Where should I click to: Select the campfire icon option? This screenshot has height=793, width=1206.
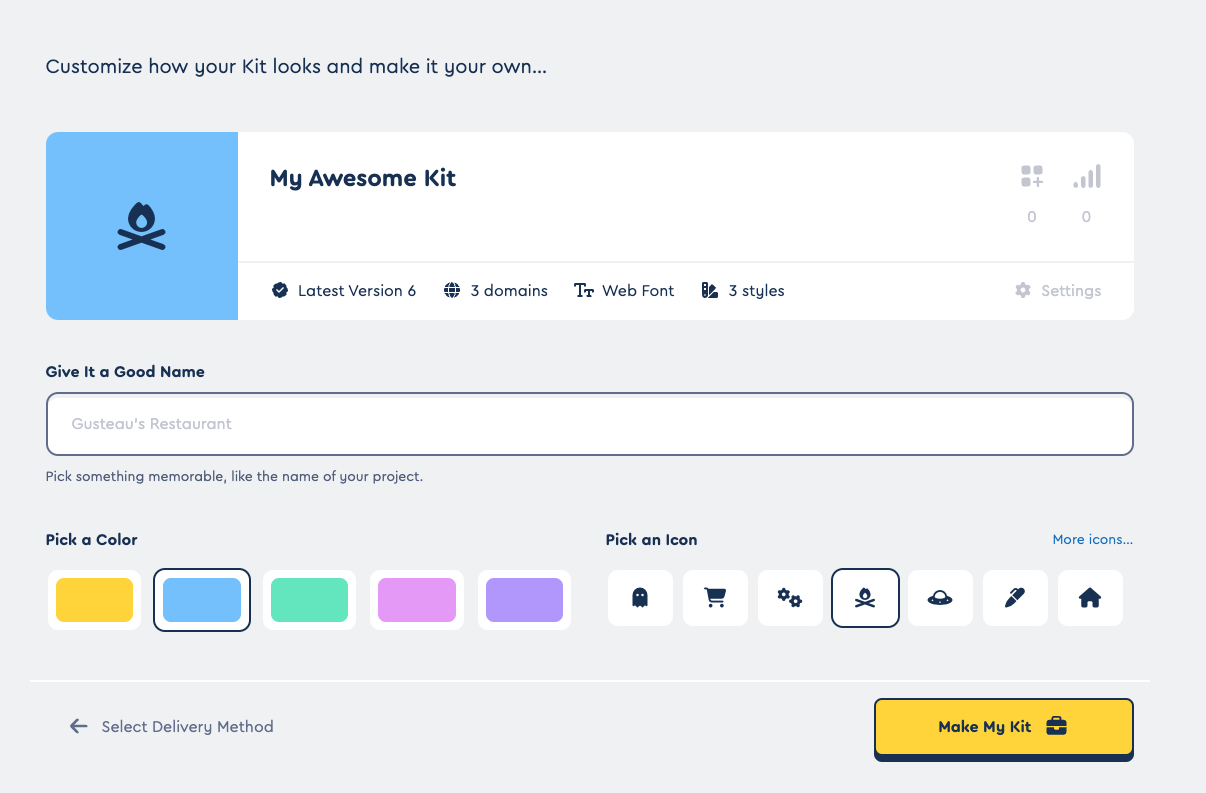865,598
